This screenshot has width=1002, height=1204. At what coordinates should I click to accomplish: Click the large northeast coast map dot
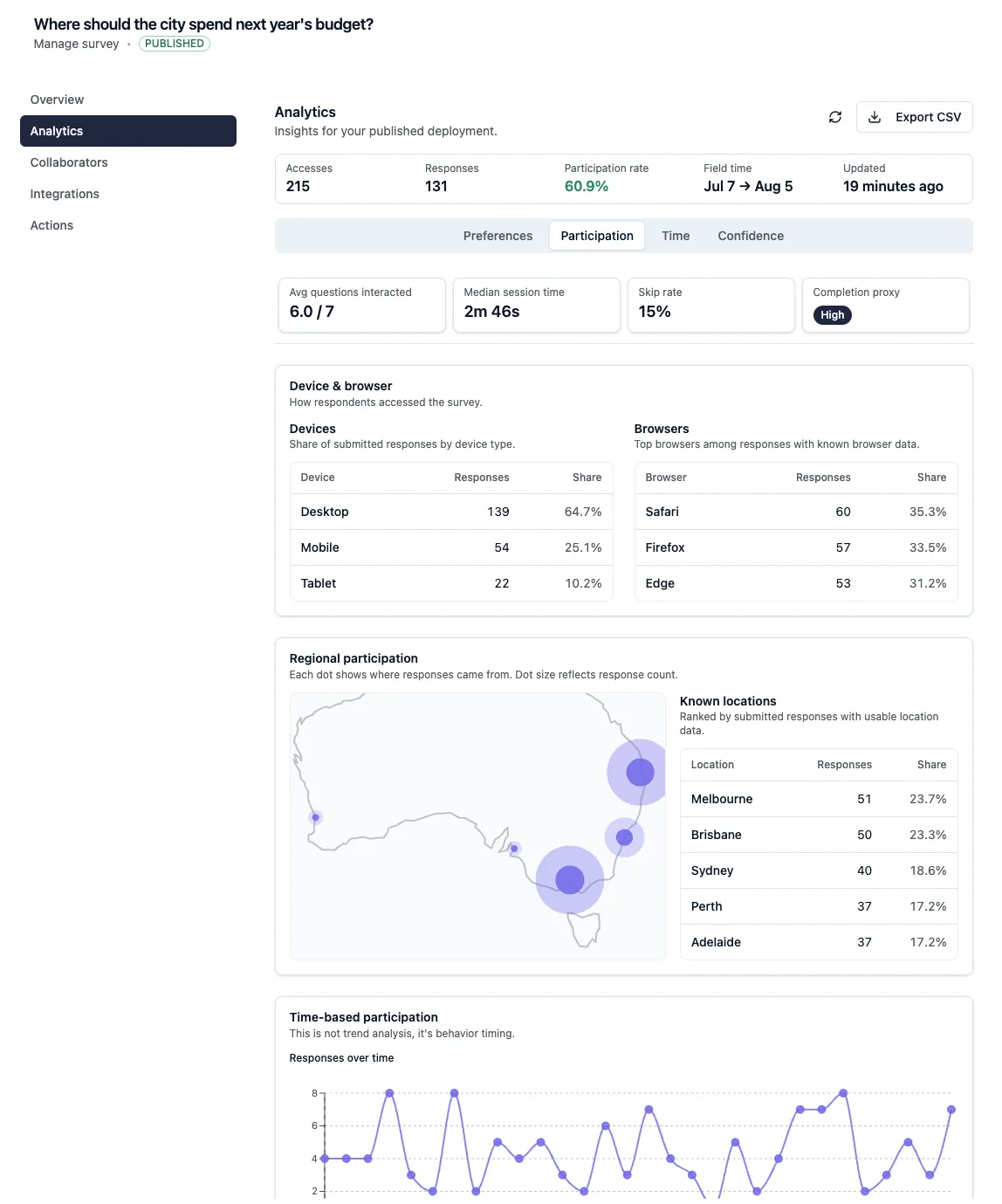coord(640,772)
